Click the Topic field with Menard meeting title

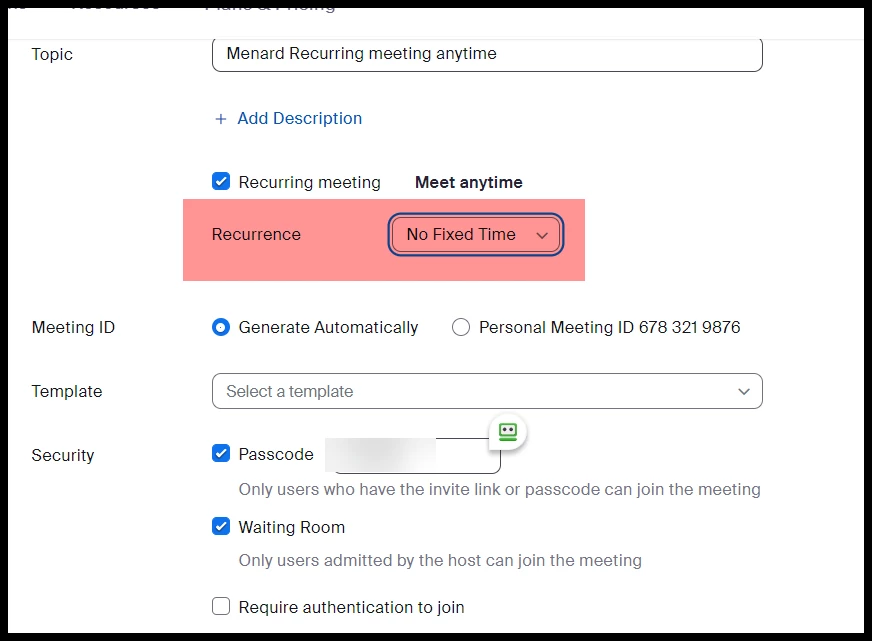(x=487, y=54)
